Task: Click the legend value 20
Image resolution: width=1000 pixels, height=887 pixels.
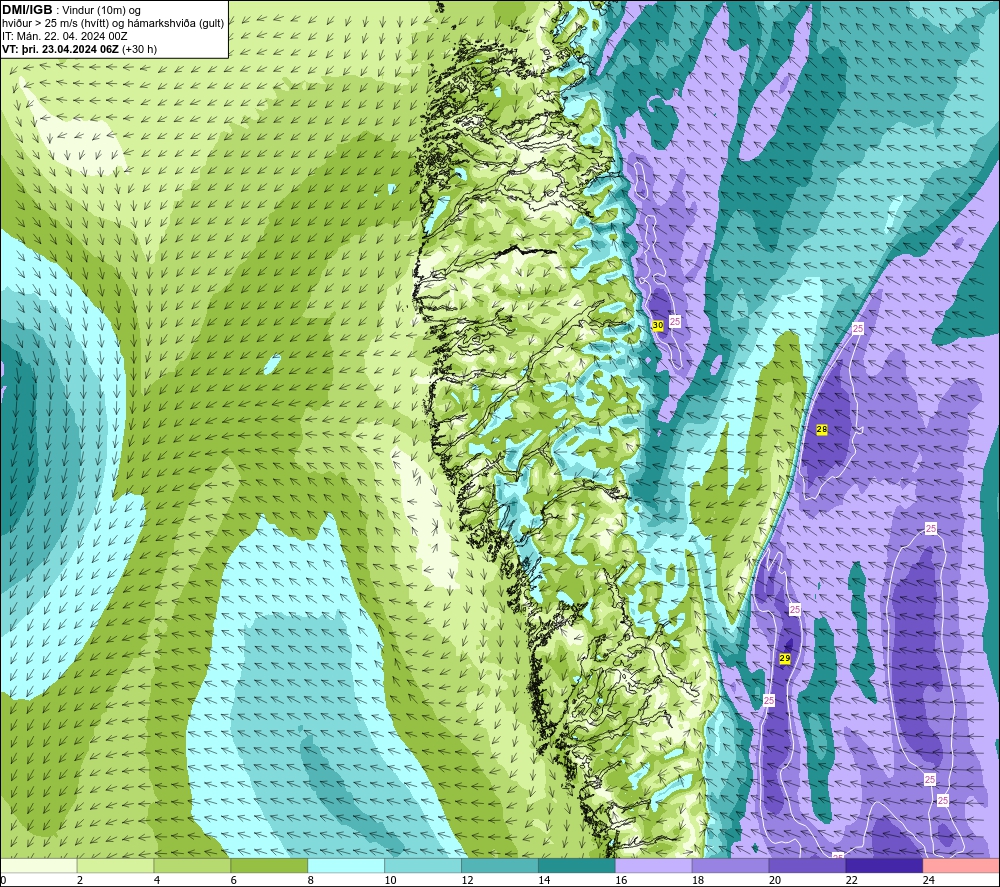Action: [775, 880]
